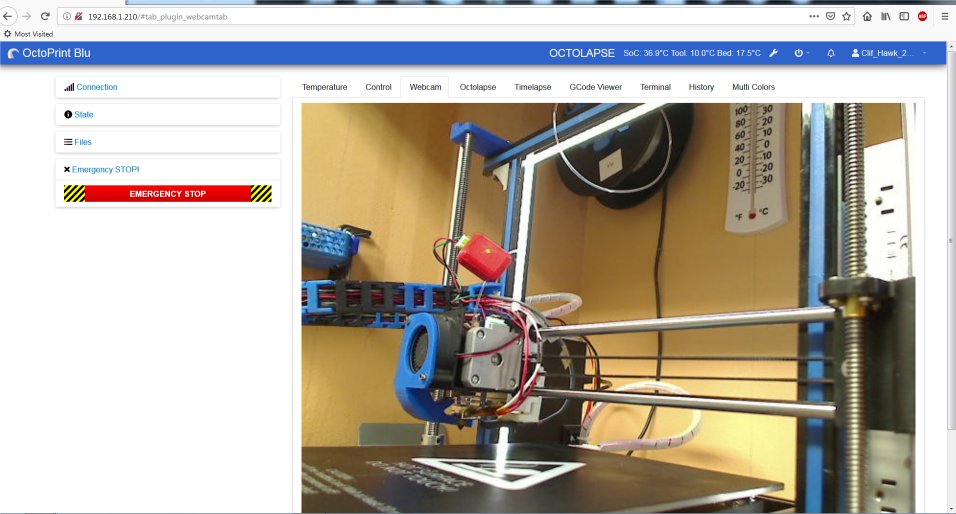
Task: Click the browser home icon
Action: click(x=867, y=17)
